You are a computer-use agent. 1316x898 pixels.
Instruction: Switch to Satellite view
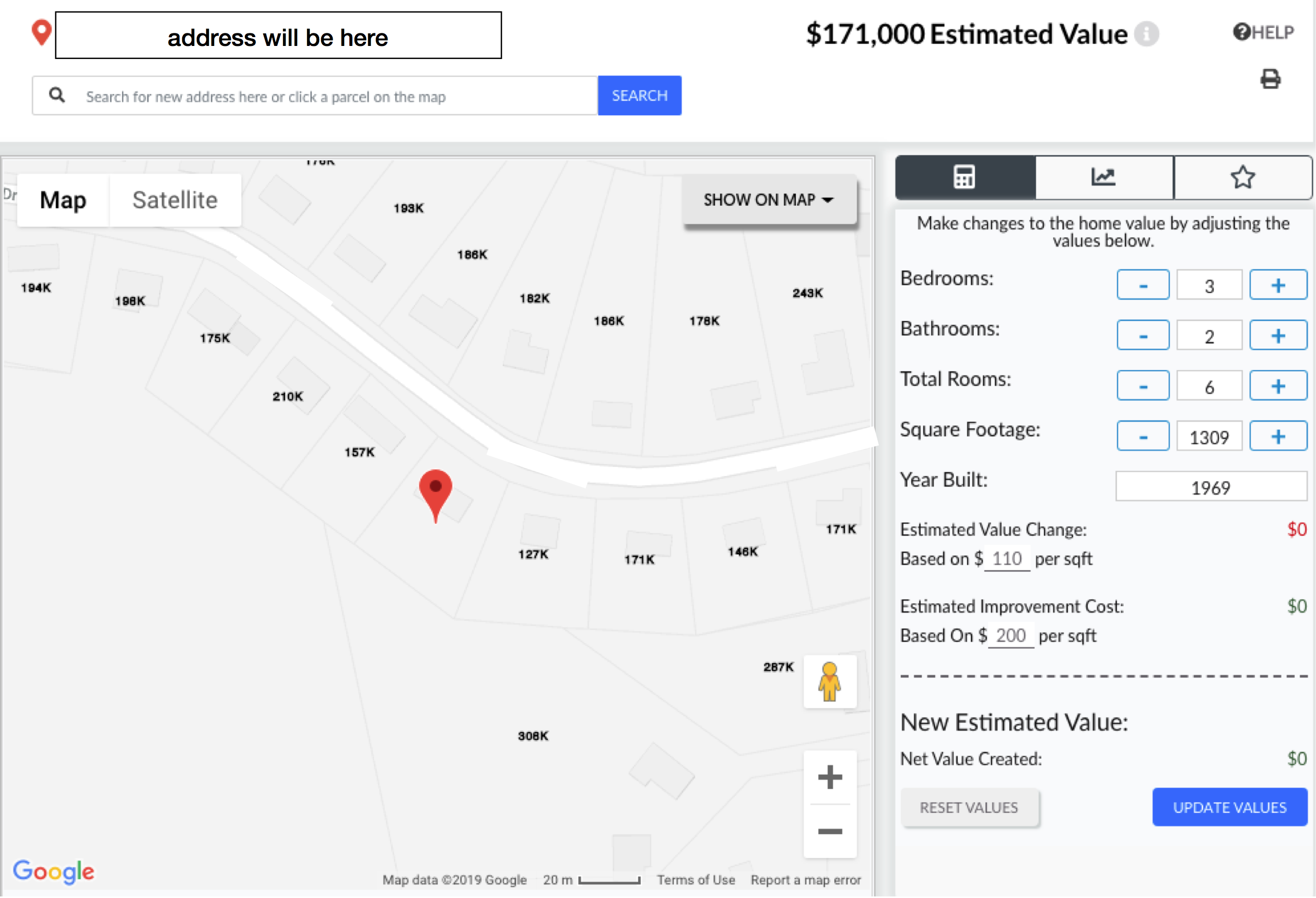pyautogui.click(x=175, y=200)
